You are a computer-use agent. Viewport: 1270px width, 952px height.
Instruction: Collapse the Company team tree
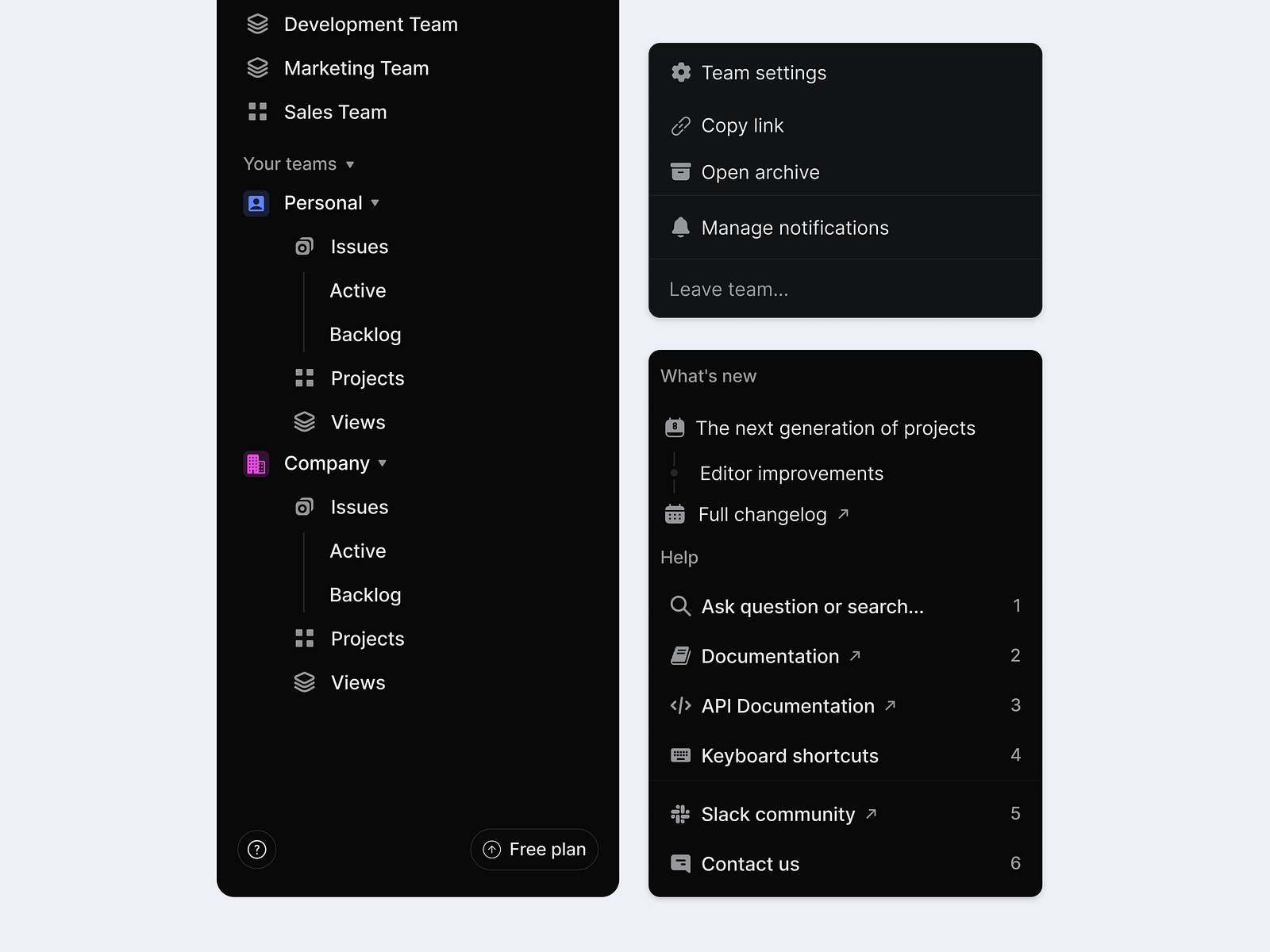click(383, 463)
